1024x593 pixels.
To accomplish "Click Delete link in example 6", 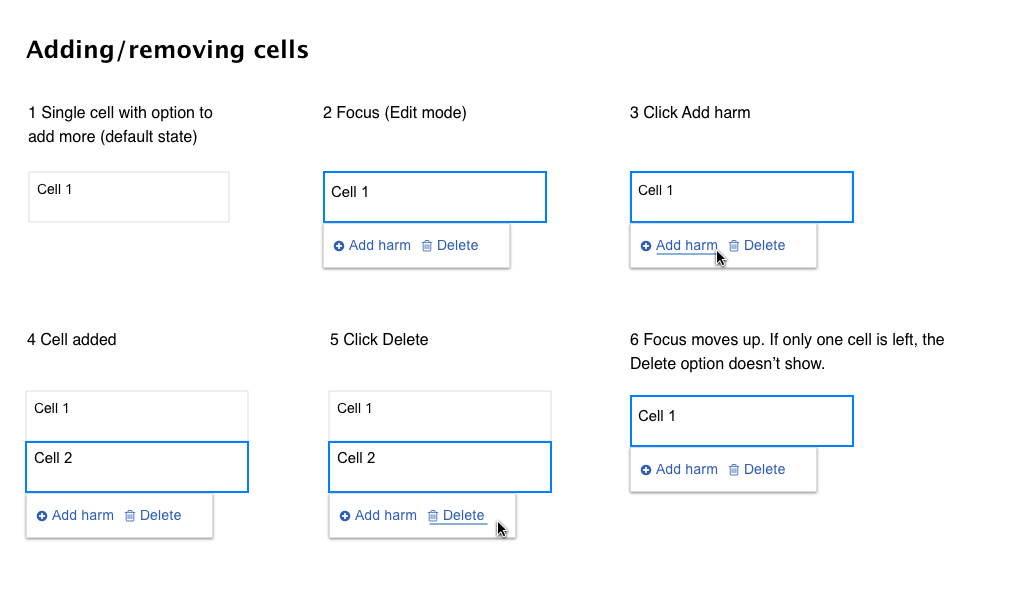I will pyautogui.click(x=764, y=470).
